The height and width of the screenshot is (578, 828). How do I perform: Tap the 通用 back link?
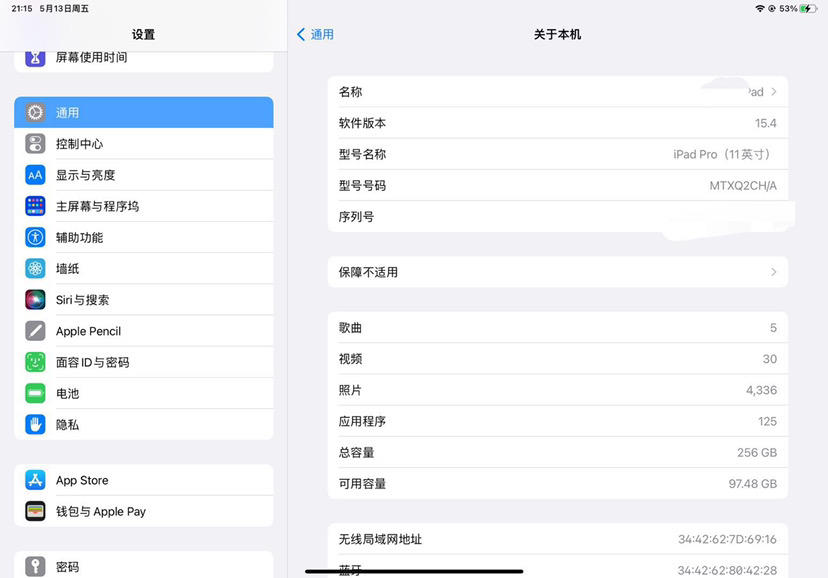(322, 35)
